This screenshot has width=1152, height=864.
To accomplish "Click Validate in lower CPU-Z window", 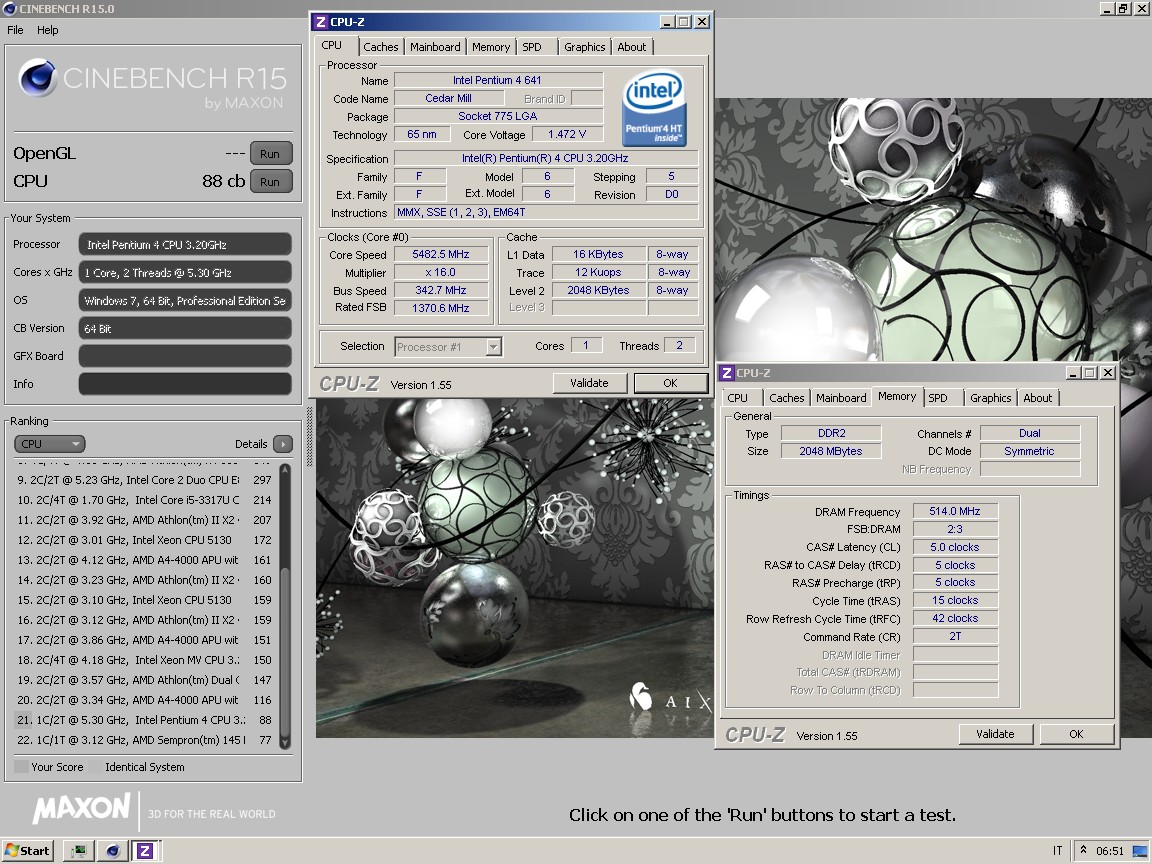I will tap(996, 734).
